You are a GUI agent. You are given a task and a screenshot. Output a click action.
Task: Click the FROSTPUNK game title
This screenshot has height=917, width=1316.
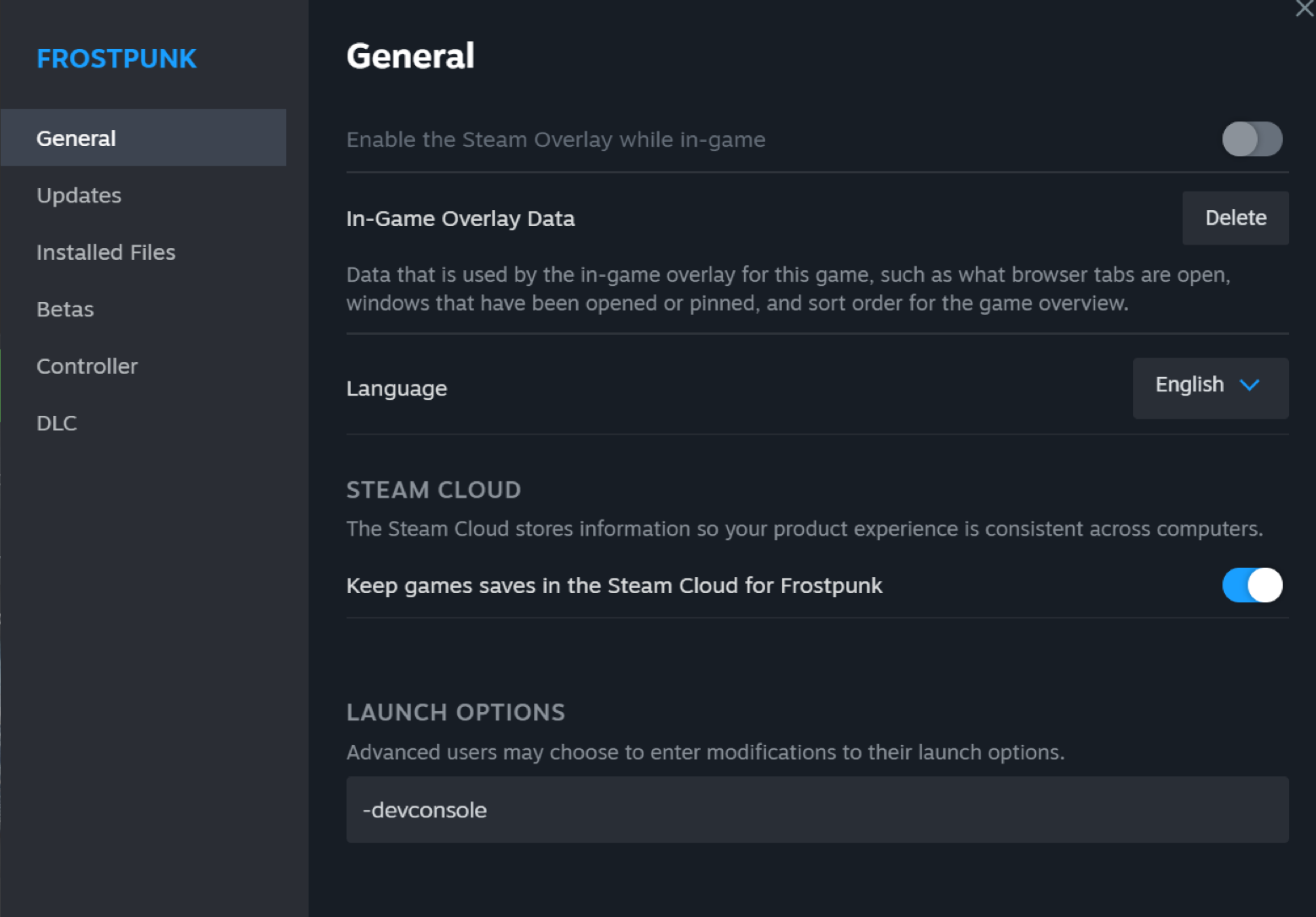[x=116, y=59]
